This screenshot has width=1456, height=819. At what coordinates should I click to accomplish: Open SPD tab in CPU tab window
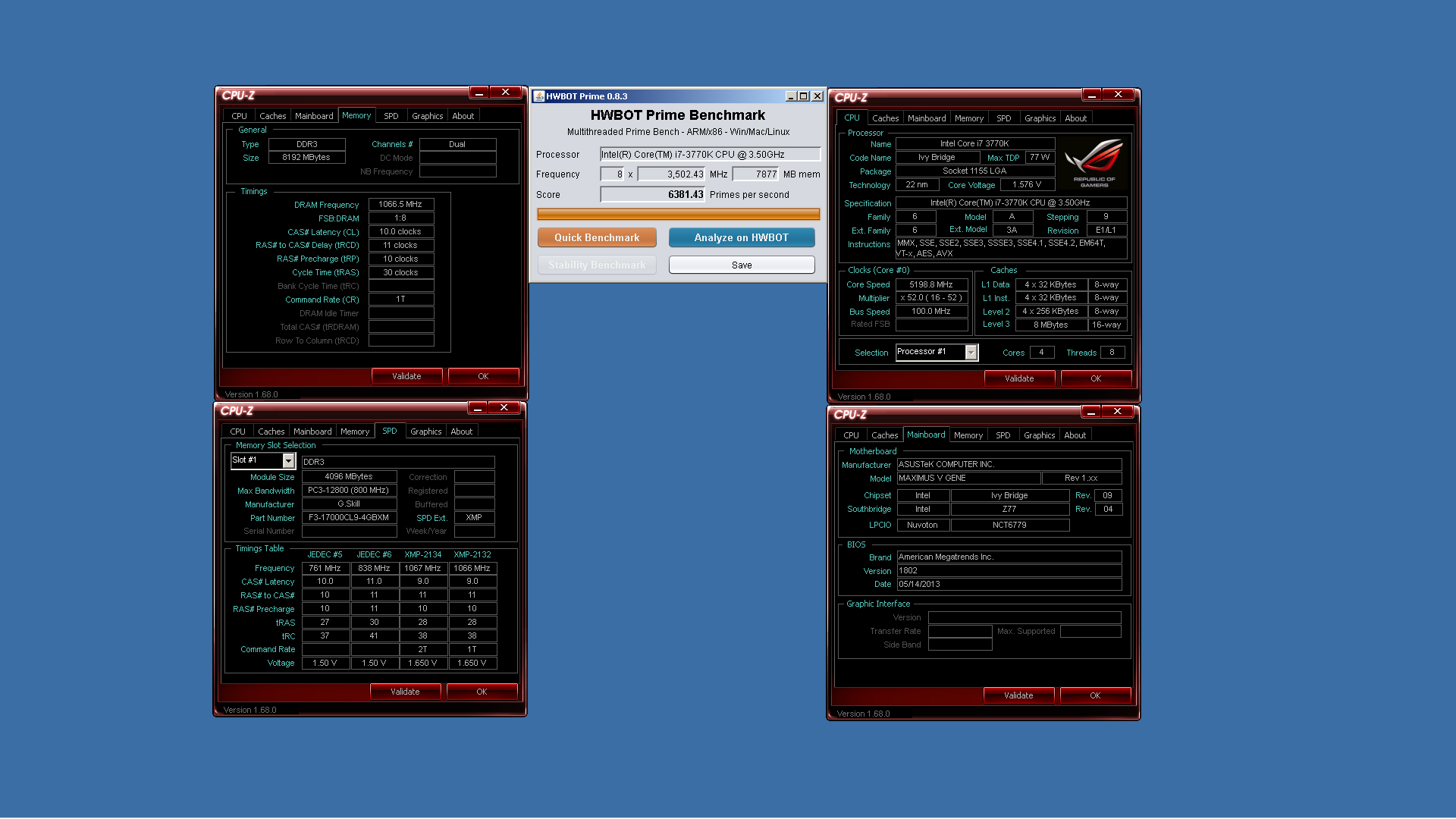(1004, 118)
